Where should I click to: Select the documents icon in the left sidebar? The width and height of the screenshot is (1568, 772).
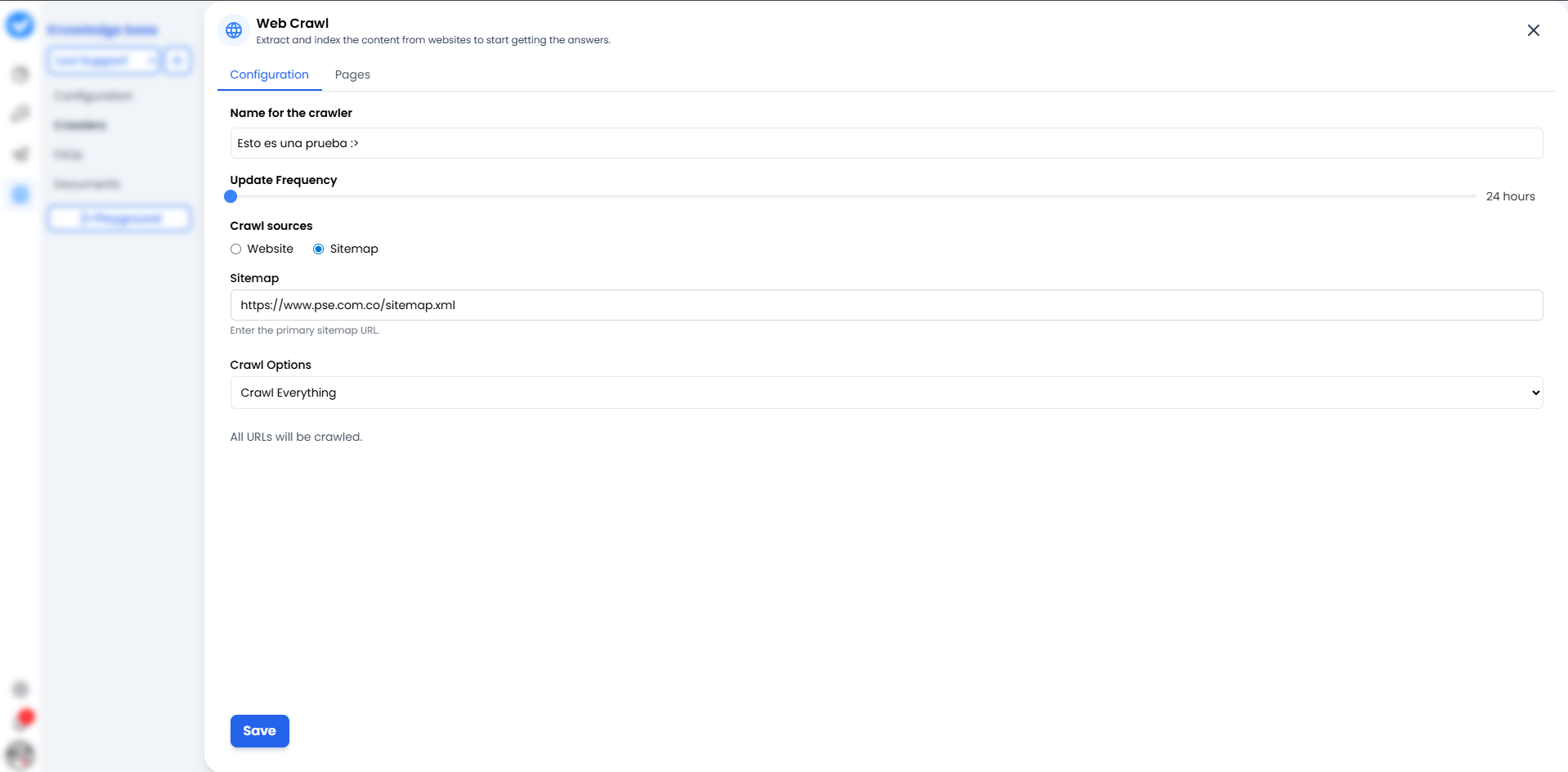(x=20, y=74)
